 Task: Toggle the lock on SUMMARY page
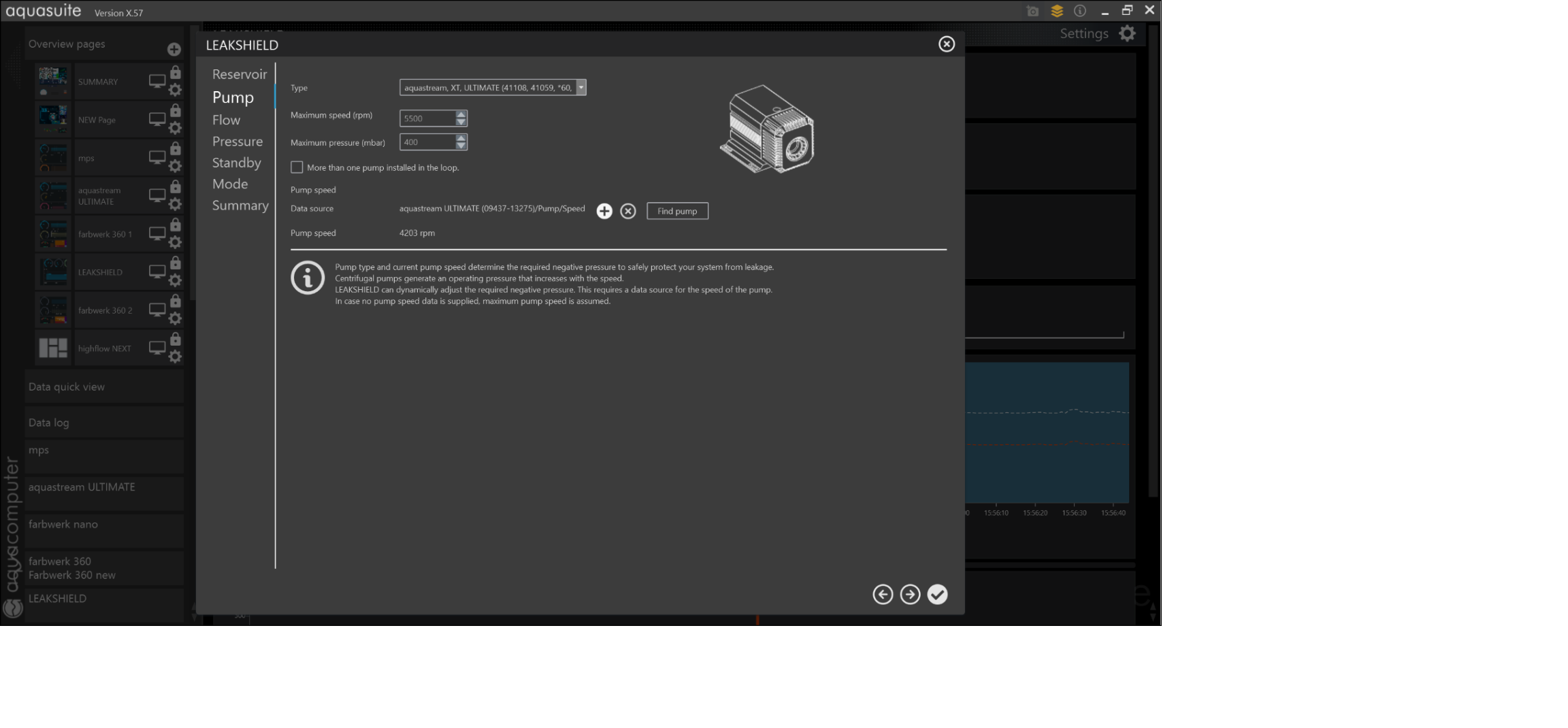(176, 72)
